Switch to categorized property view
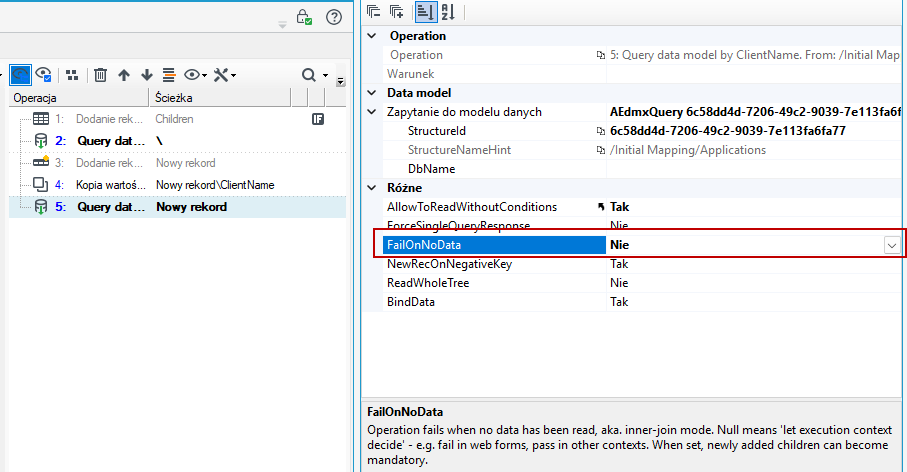The width and height of the screenshot is (907, 472). click(x=425, y=12)
